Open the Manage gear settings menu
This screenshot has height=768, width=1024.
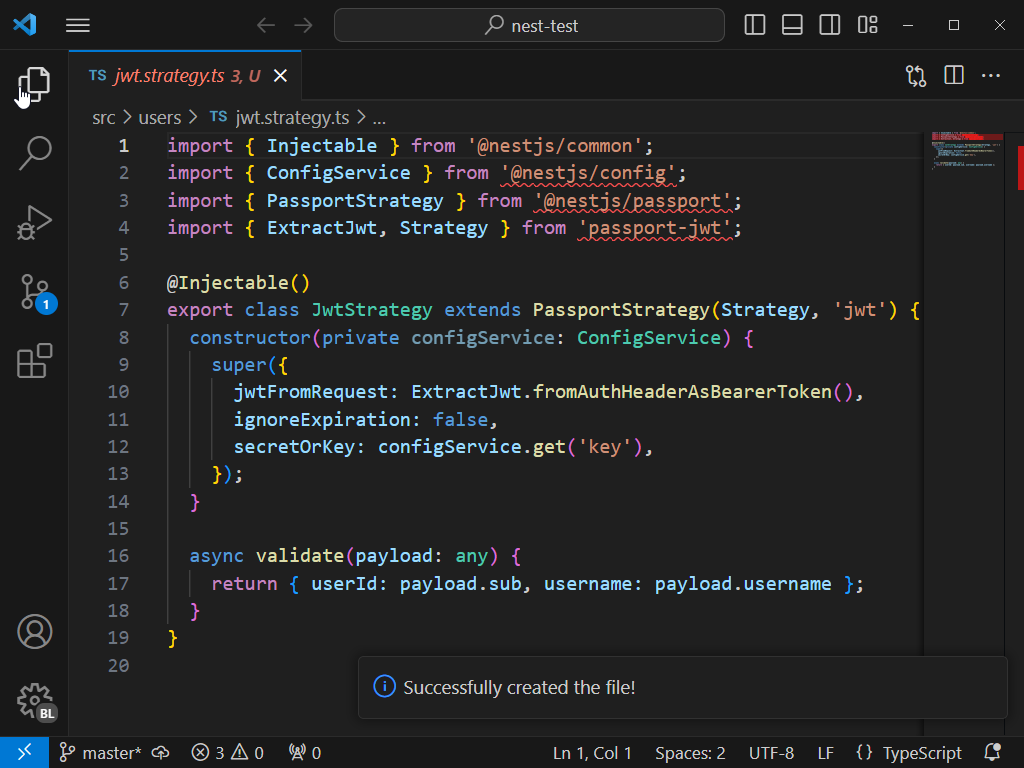pos(35,702)
